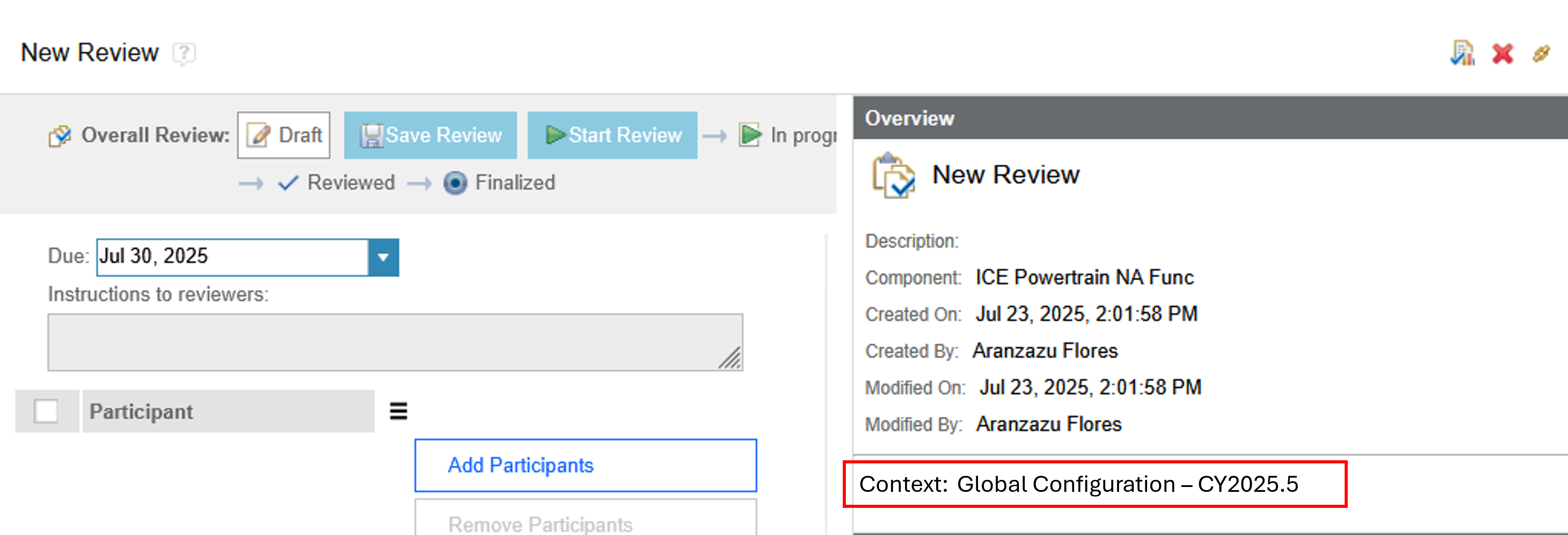Click the In progress green play icon
Viewport: 1568px width, 535px height.
point(750,134)
